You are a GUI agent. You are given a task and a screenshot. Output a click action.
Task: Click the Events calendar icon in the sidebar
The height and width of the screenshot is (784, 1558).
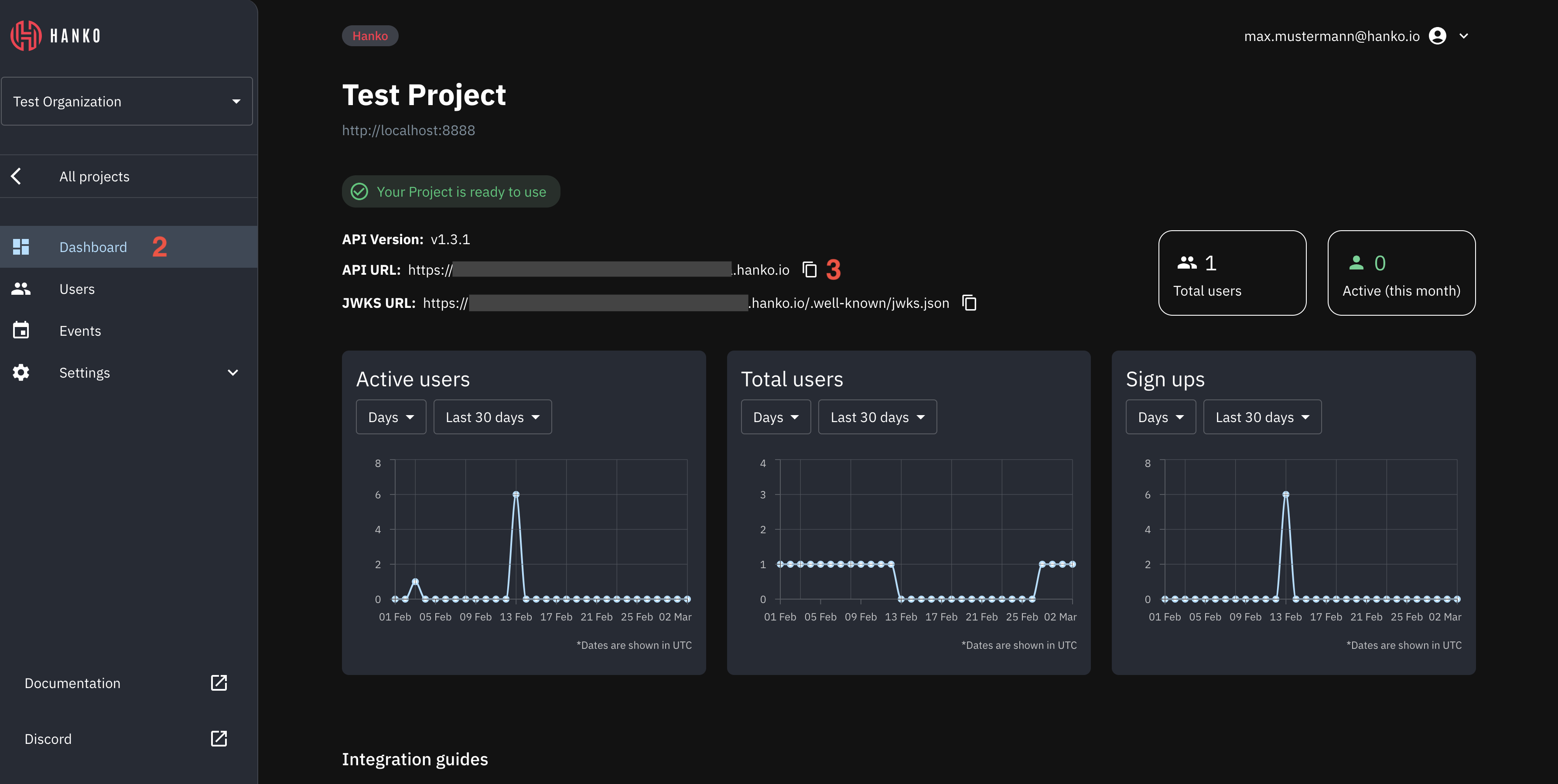coord(20,331)
